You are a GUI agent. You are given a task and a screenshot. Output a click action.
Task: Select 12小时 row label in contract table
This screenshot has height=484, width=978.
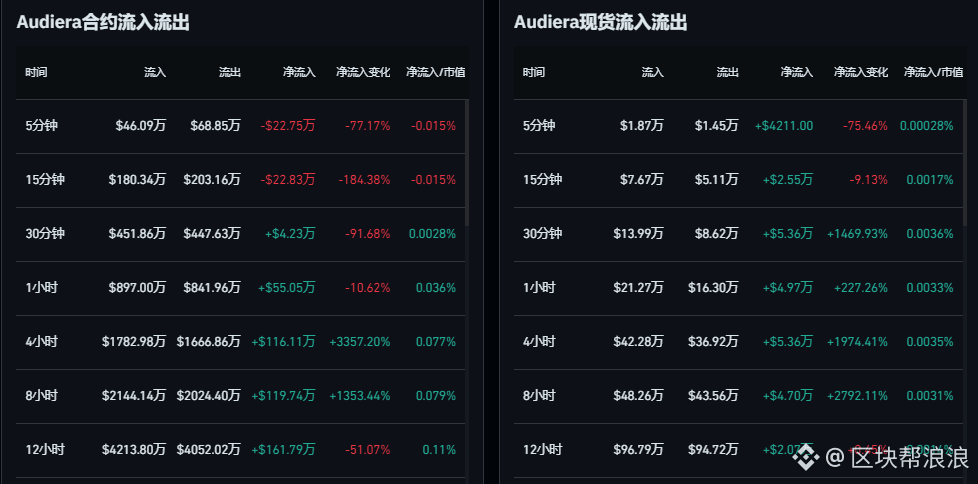click(x=45, y=450)
